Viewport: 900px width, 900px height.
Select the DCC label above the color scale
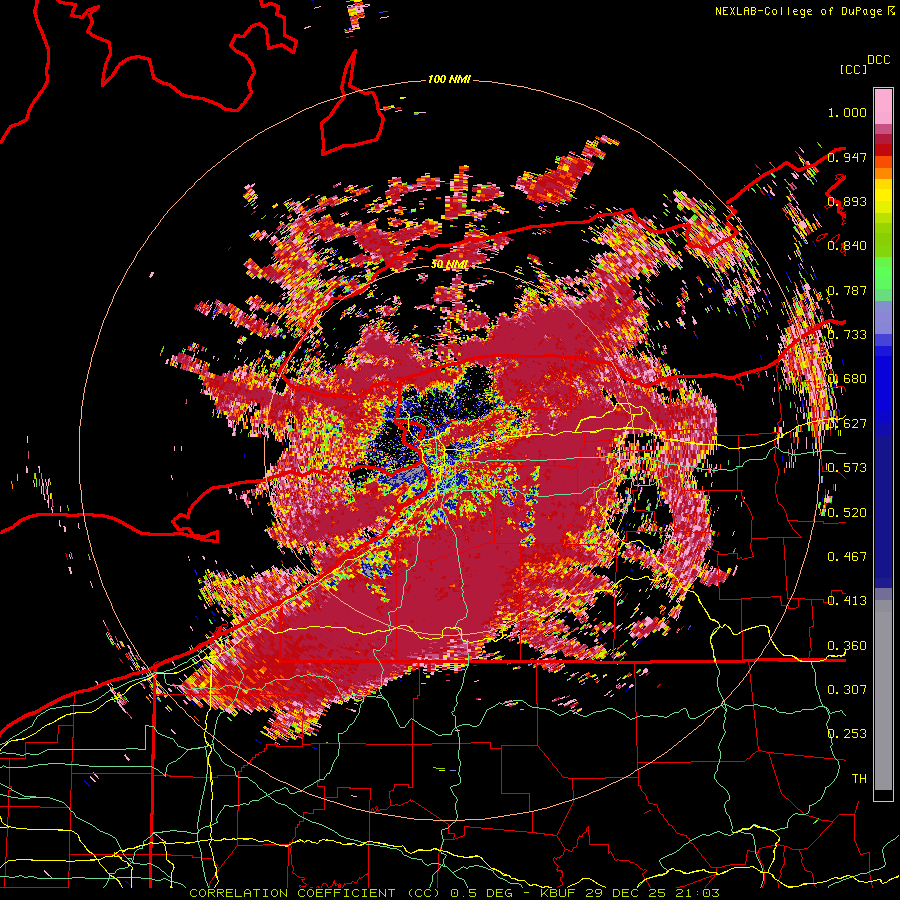[878, 60]
